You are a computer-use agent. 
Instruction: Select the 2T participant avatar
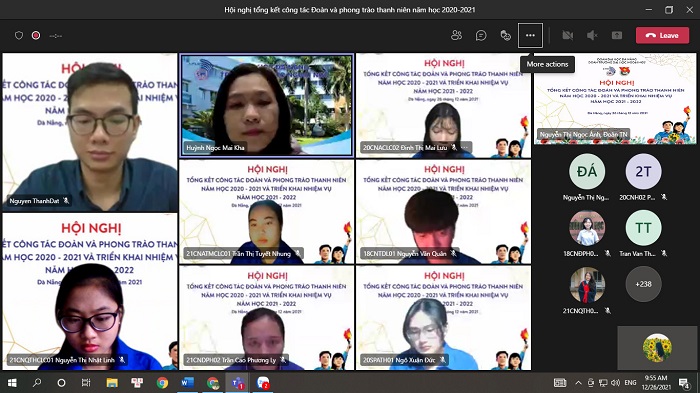[x=643, y=171]
